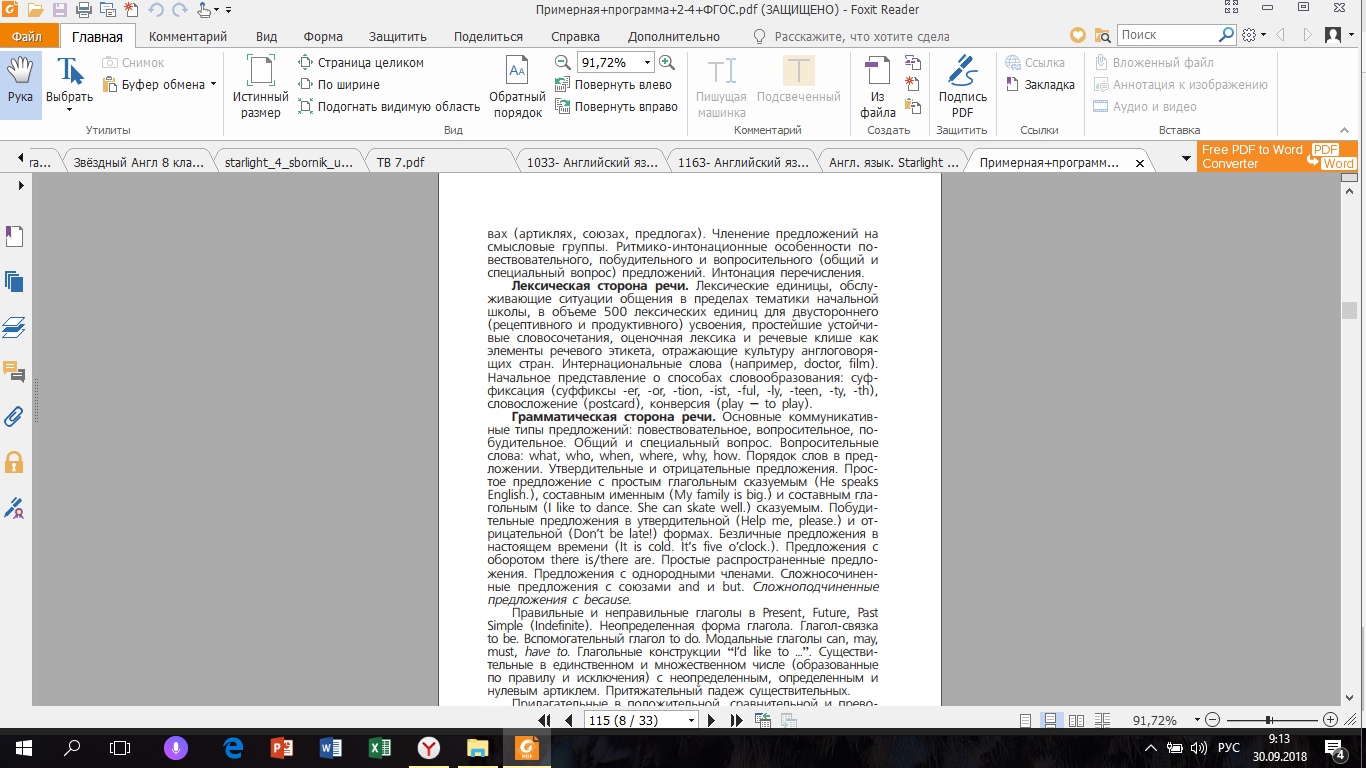1366x768 pixels.
Task: Enable facing pages display mode in status bar
Action: [x=1076, y=720]
